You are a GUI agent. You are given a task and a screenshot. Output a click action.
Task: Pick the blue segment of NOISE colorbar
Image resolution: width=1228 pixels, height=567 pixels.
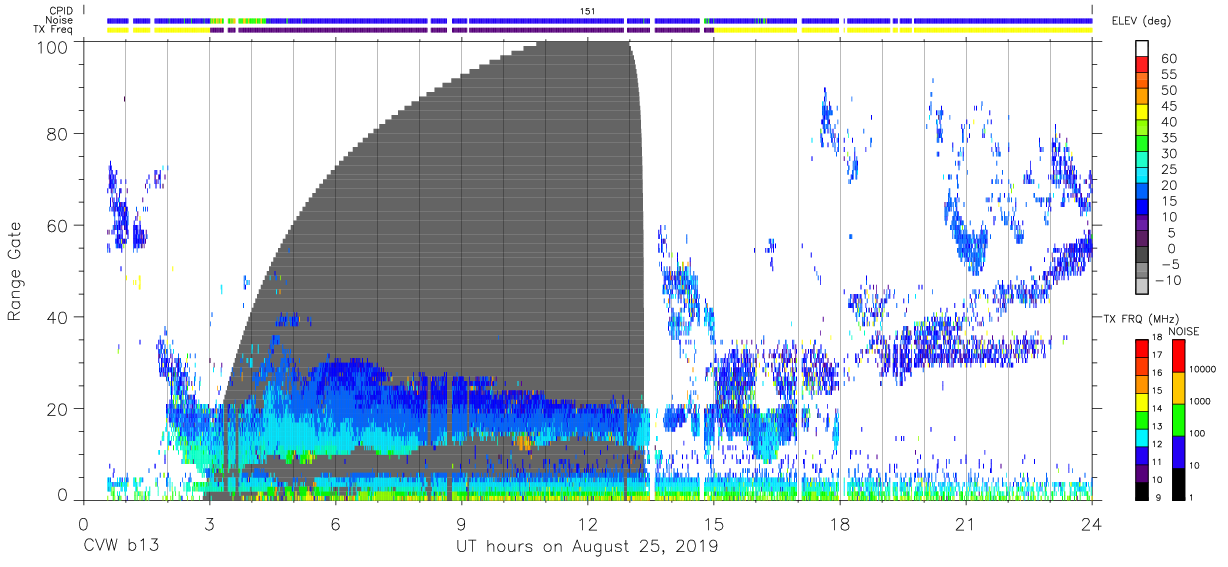(x=1179, y=452)
